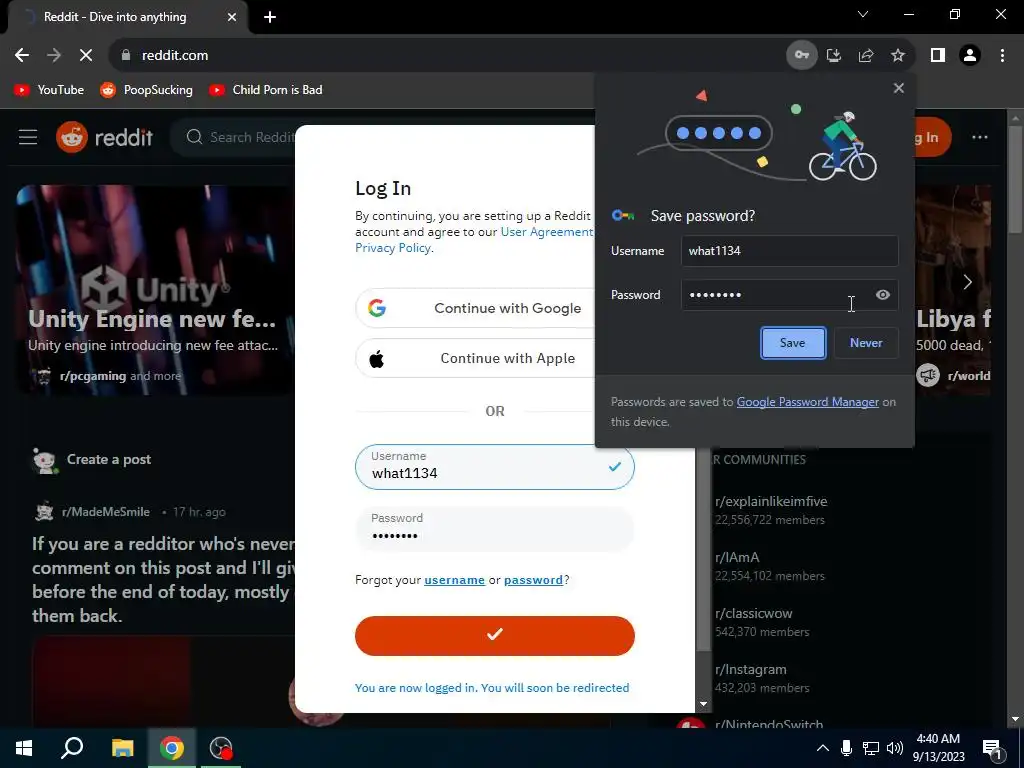
Task: Open the PoopSucking bookmark
Action: point(146,90)
